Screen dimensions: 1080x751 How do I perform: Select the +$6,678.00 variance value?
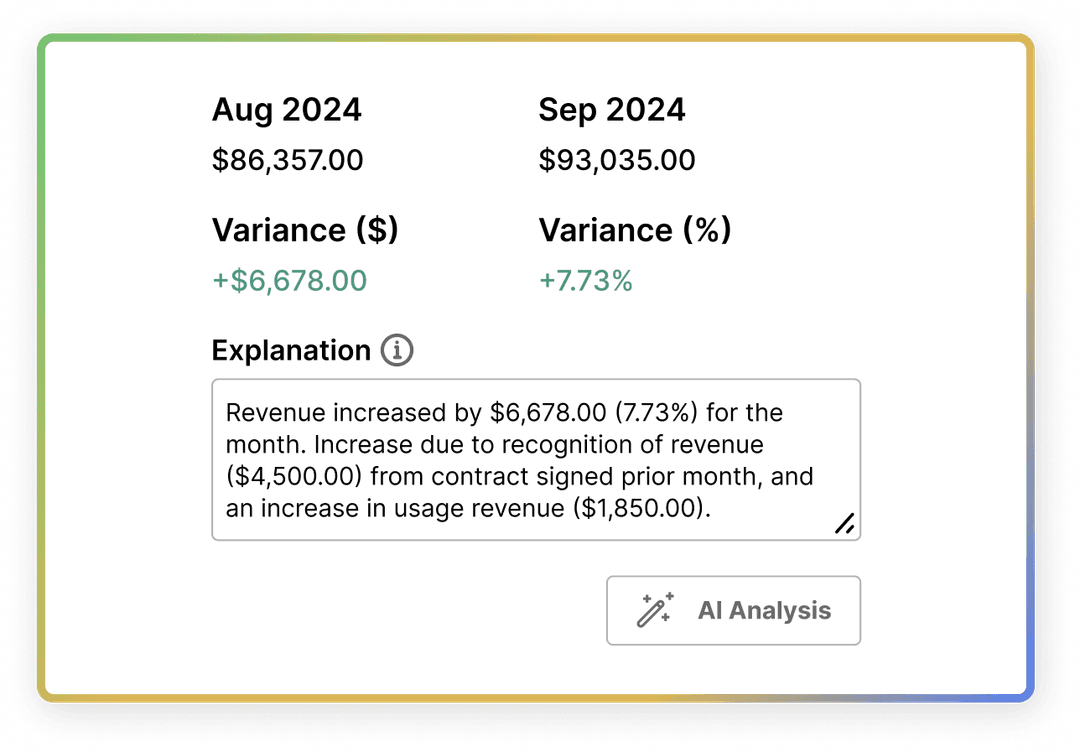[289, 281]
